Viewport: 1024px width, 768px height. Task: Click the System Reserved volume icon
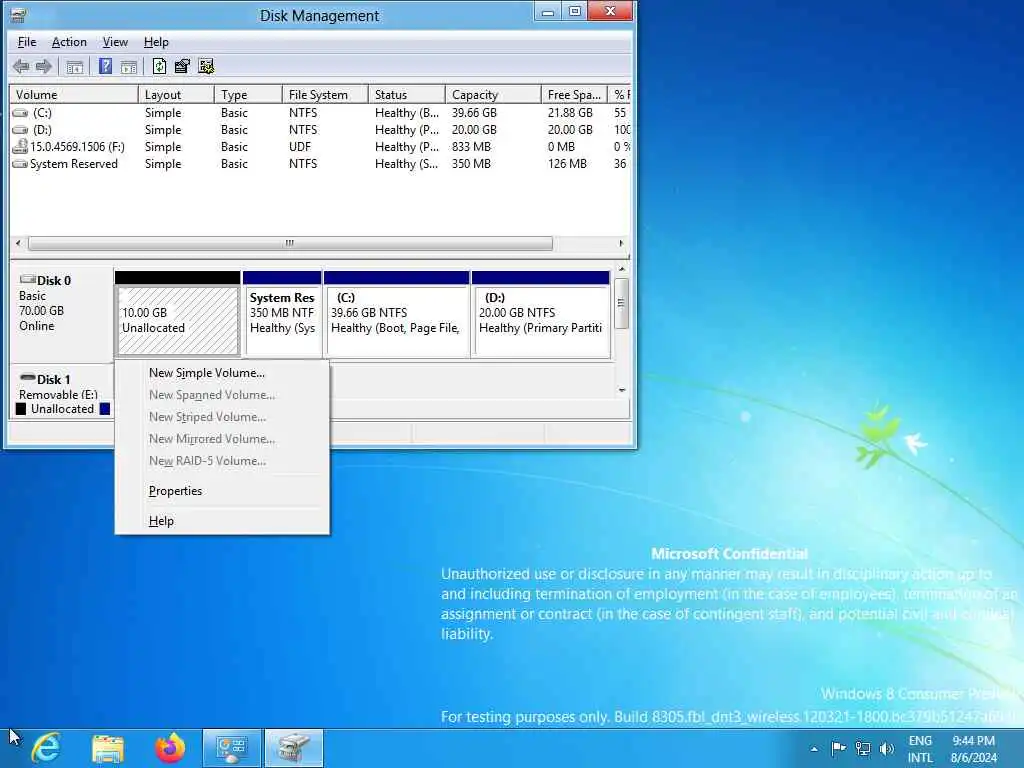(20, 164)
